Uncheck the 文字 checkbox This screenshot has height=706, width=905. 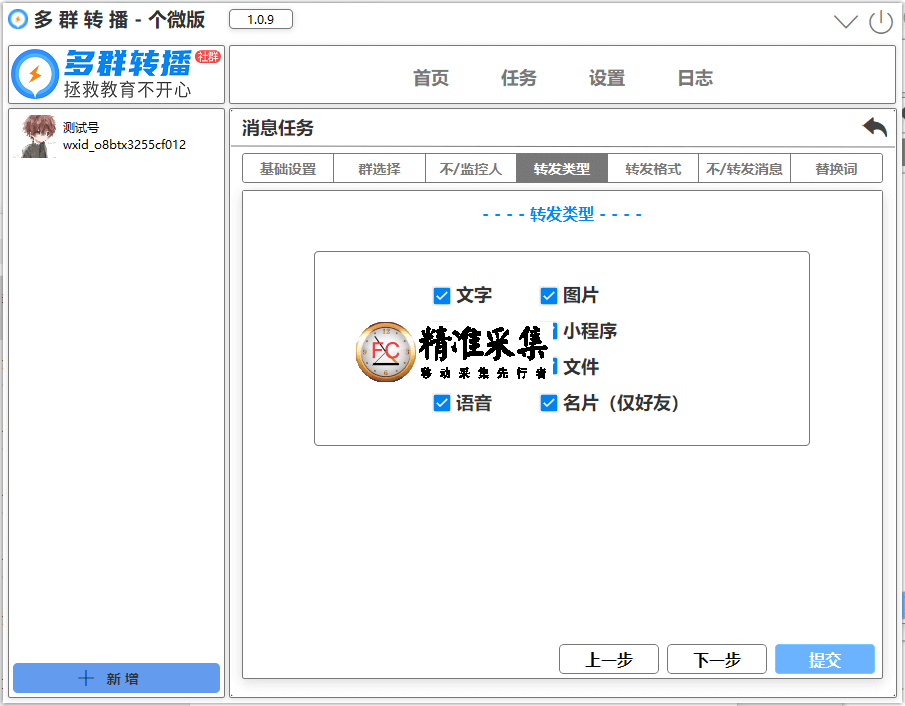point(442,296)
